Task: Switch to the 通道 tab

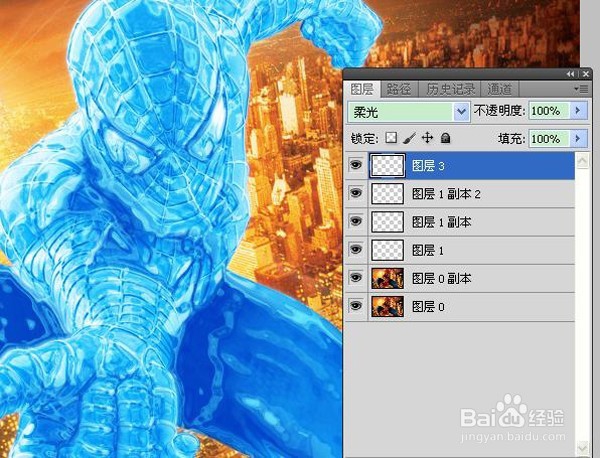Action: click(499, 90)
